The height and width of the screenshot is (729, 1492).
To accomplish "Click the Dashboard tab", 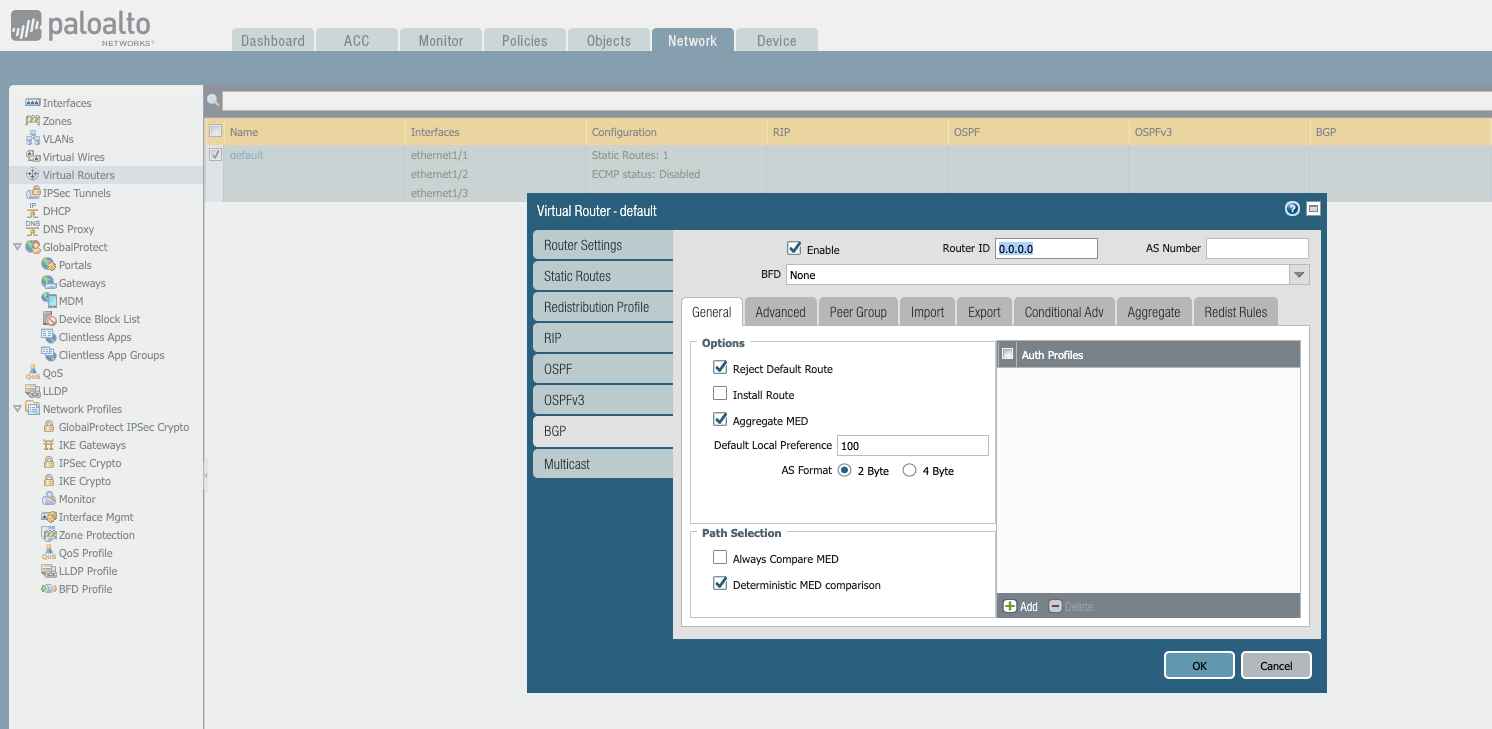I will (273, 40).
